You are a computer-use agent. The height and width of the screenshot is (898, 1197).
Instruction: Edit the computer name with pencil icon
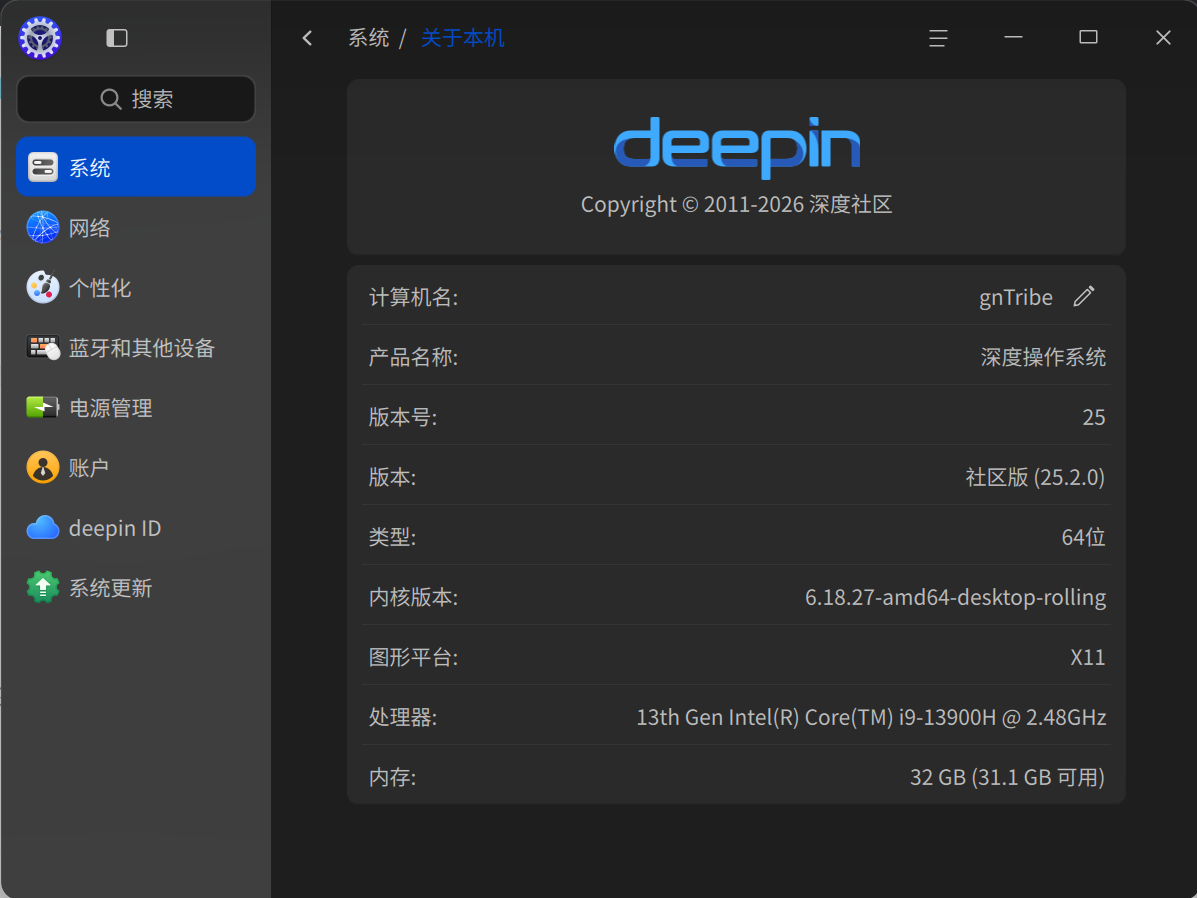(x=1084, y=296)
